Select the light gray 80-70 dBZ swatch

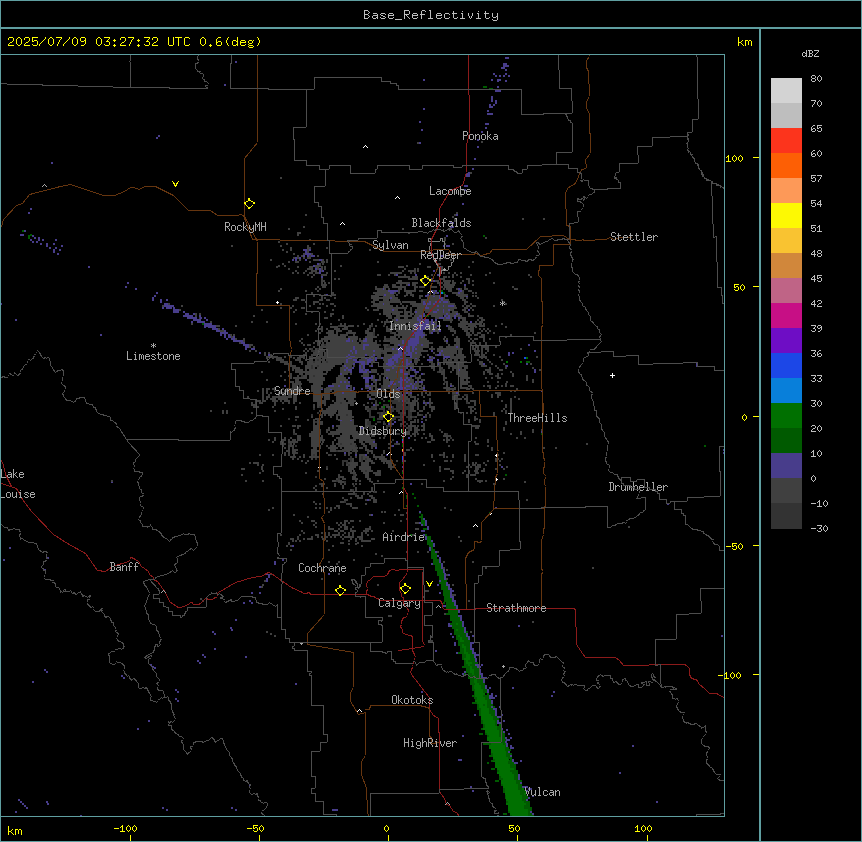coord(786,91)
